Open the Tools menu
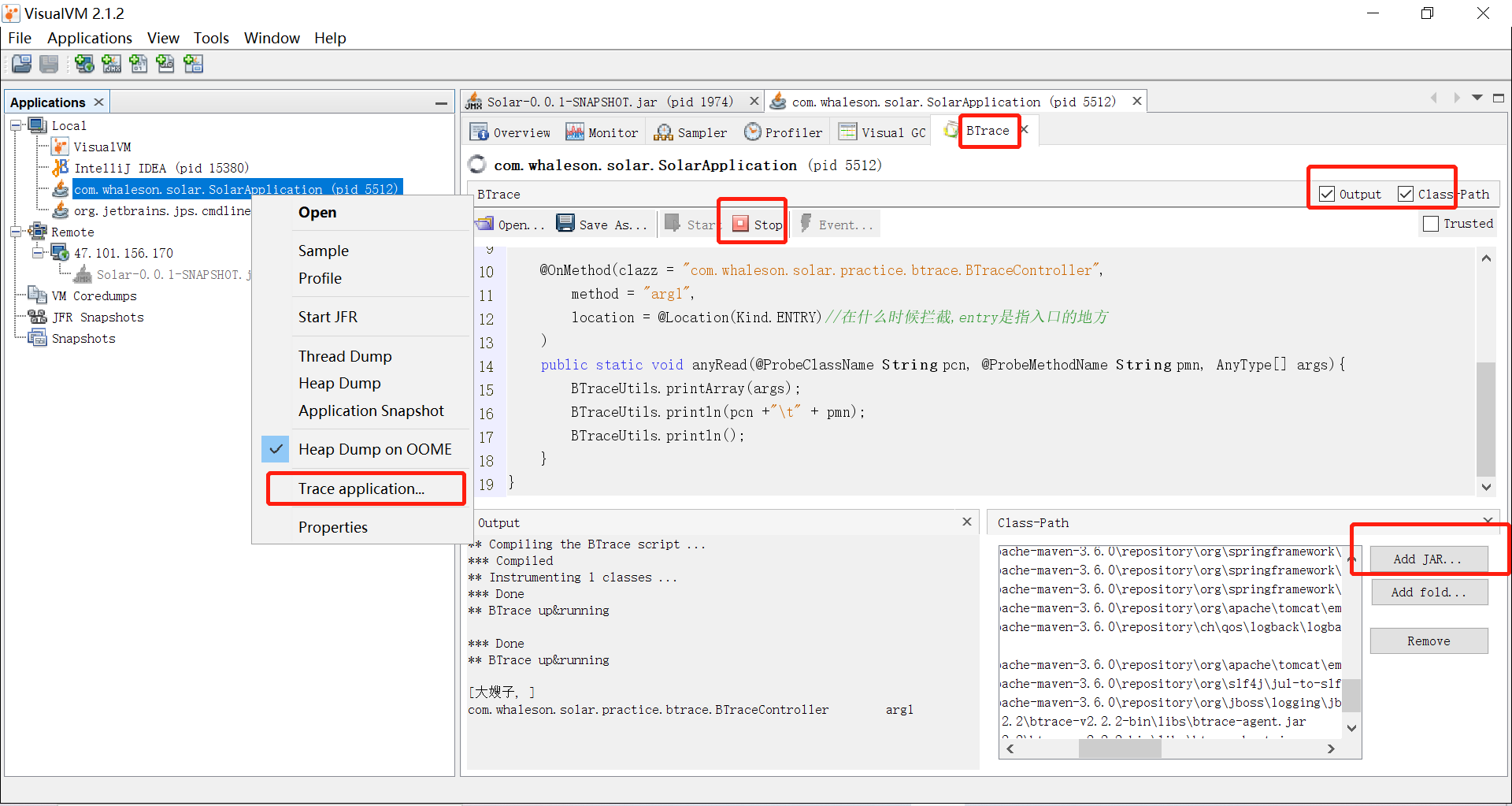Viewport: 1512px width, 806px height. point(211,38)
